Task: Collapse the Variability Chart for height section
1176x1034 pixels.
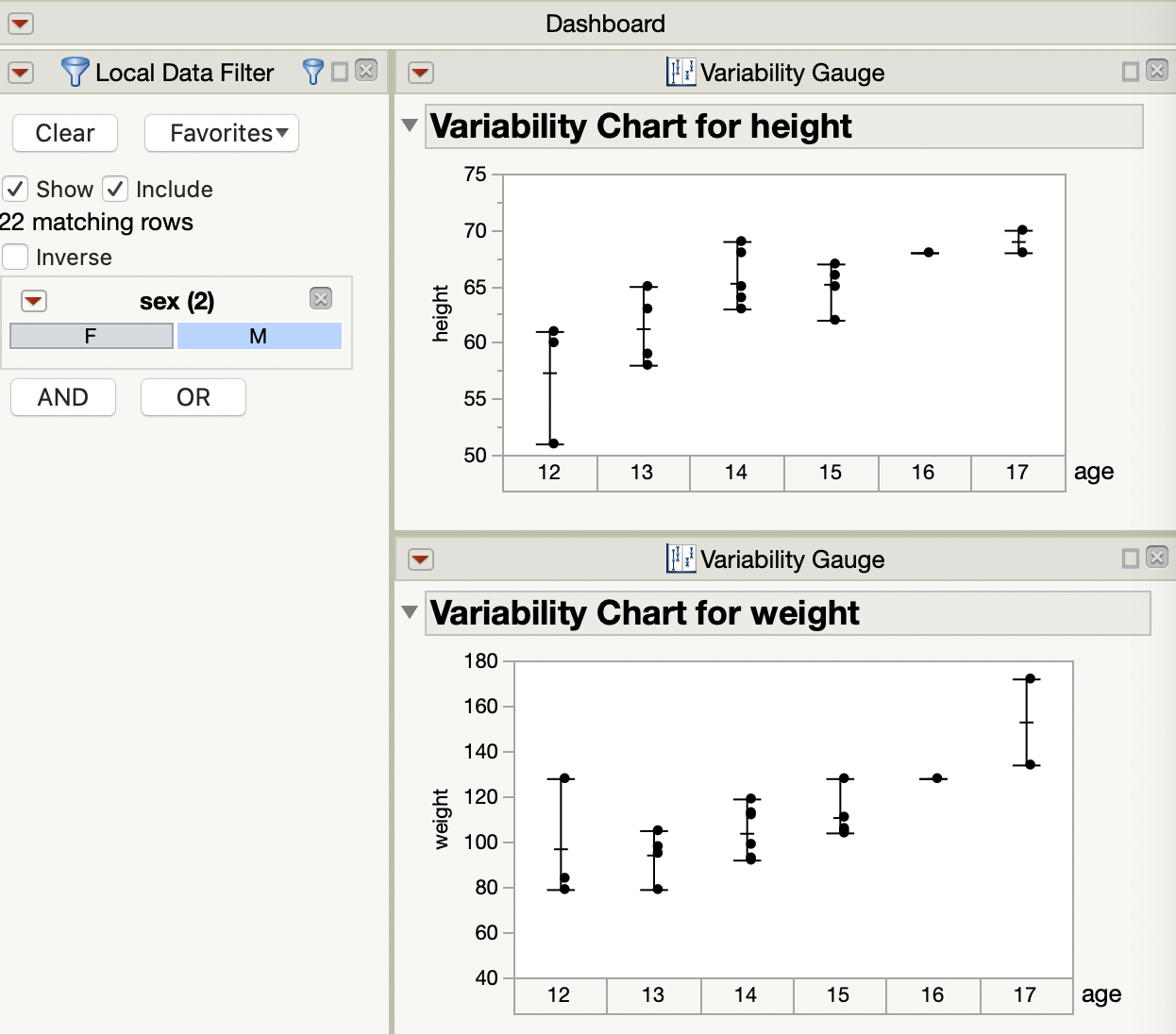Action: [x=410, y=125]
